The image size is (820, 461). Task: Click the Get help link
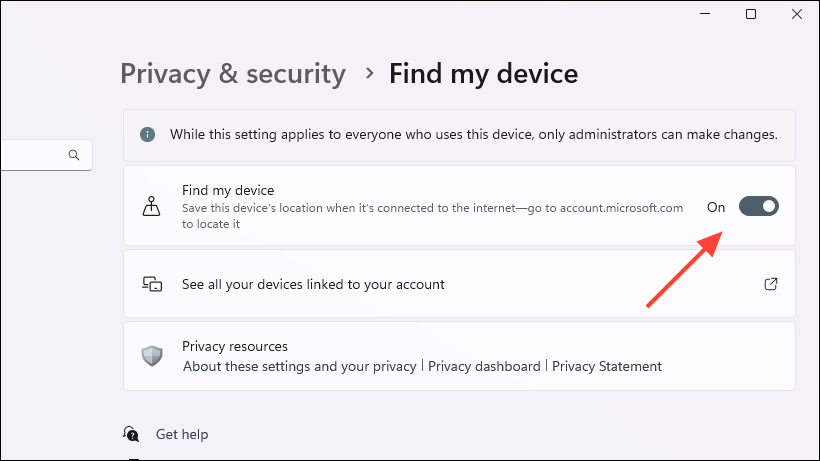click(182, 434)
